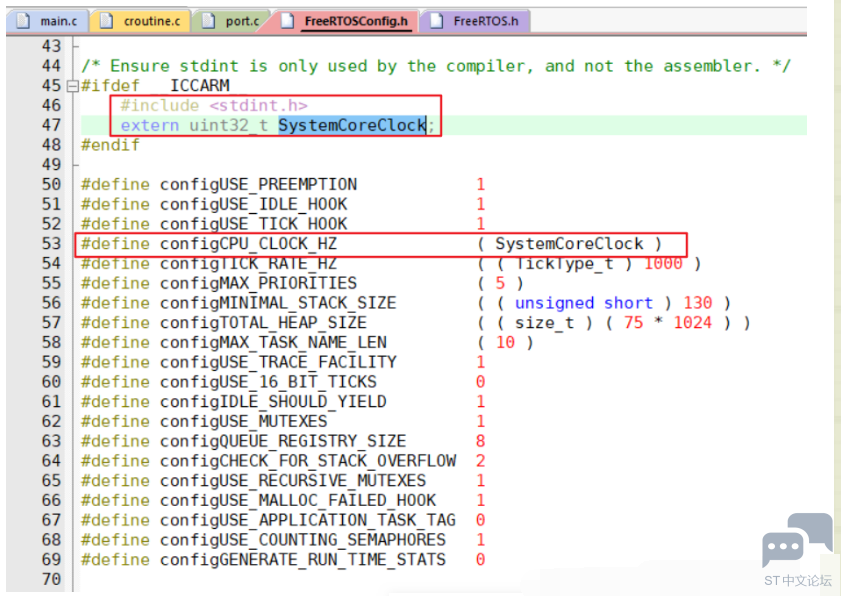This screenshot has height=596, width=841.
Task: Collapse the #ifdef __ICCARM__ fold marker
Action: point(72,86)
